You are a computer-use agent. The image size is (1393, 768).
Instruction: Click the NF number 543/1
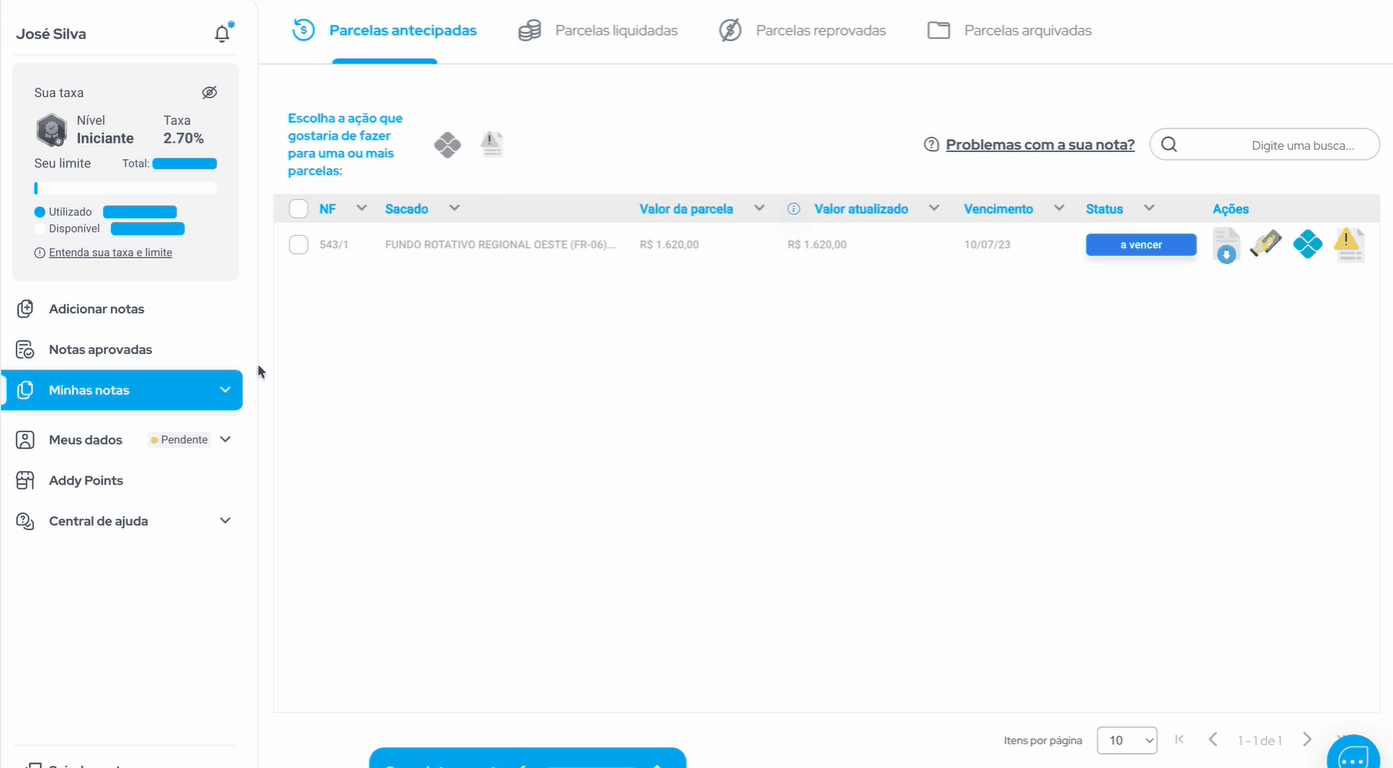click(x=334, y=245)
